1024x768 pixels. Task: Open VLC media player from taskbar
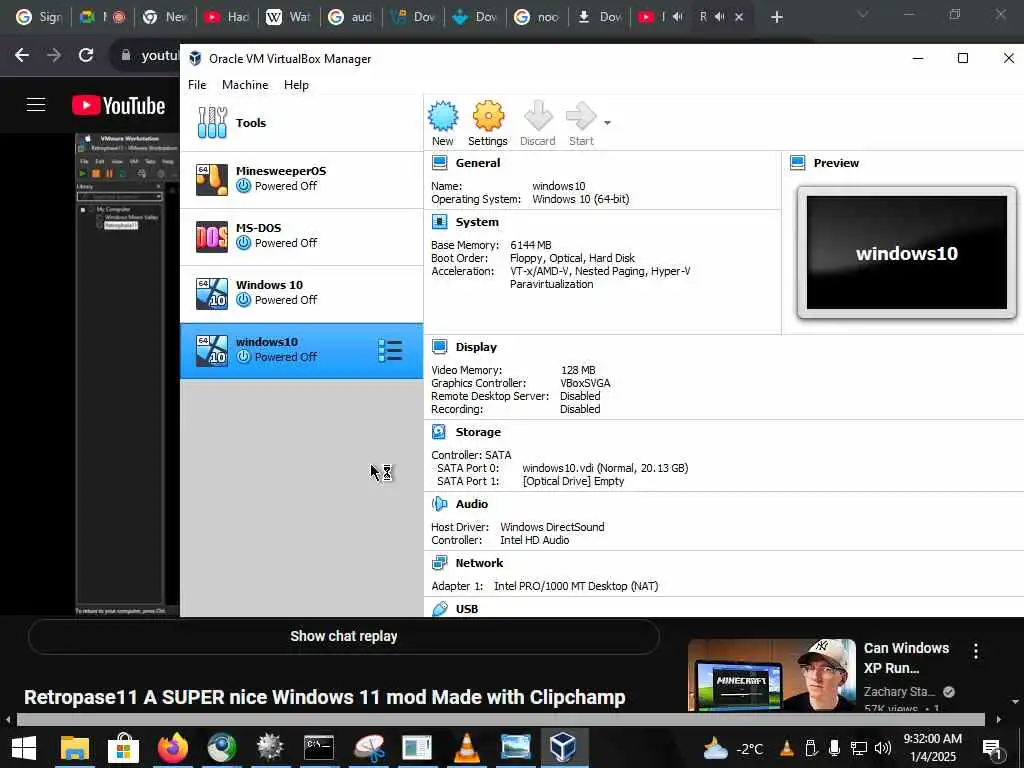click(466, 748)
